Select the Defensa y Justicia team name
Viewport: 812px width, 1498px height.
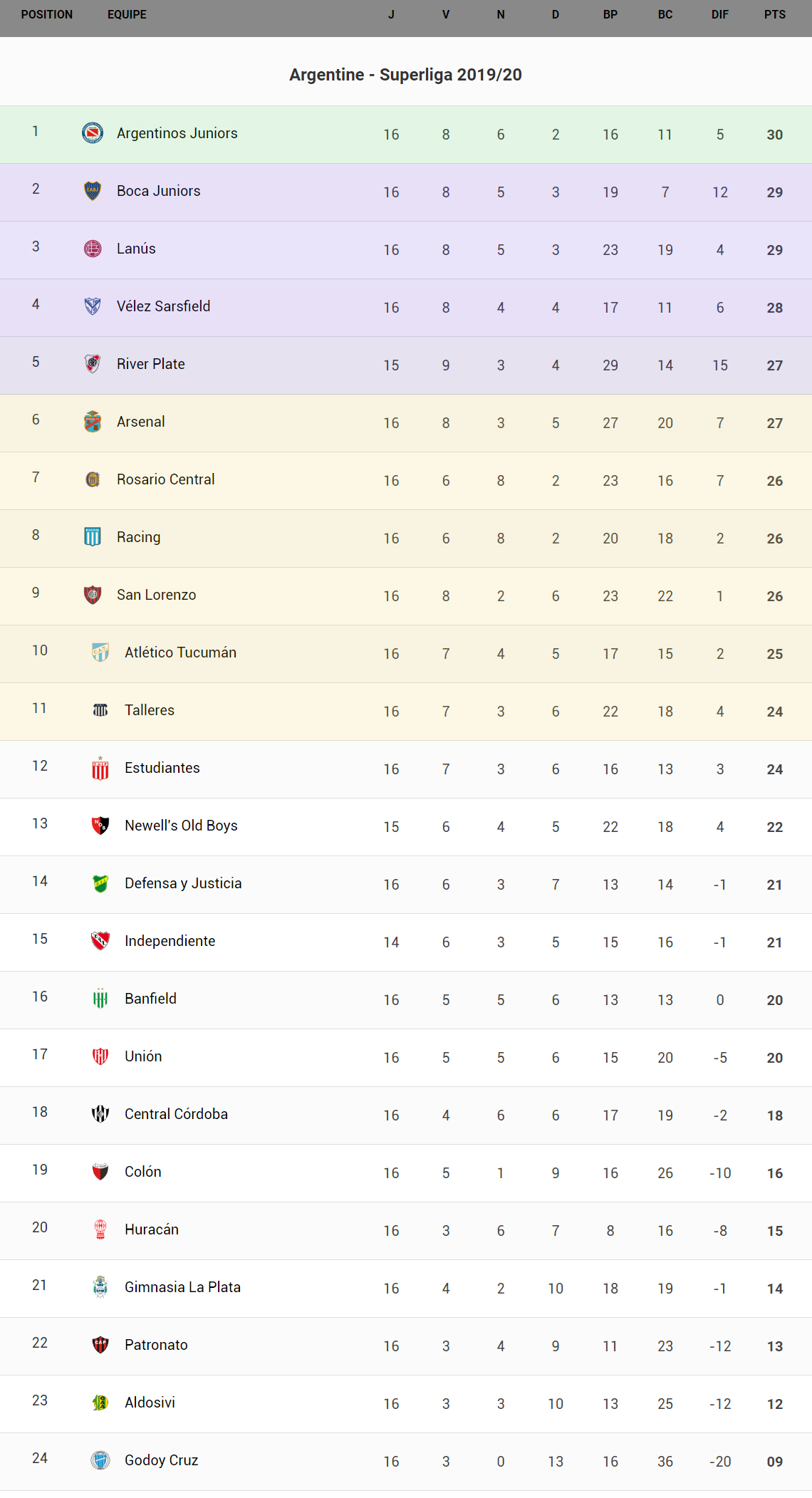coord(183,883)
